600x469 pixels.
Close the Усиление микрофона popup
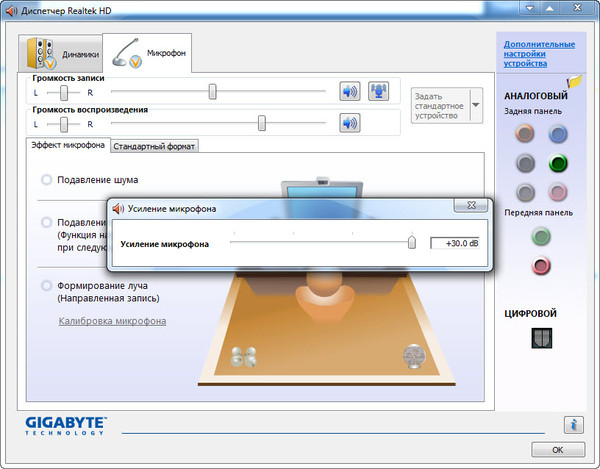(471, 205)
